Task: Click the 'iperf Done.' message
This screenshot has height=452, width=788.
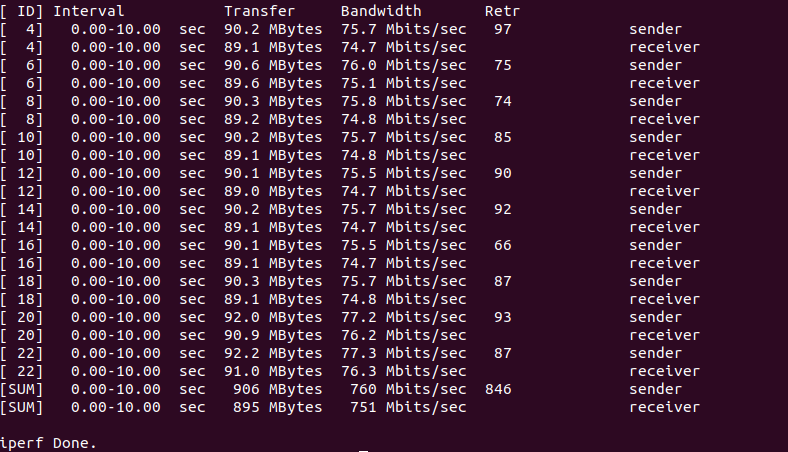Action: 49,441
